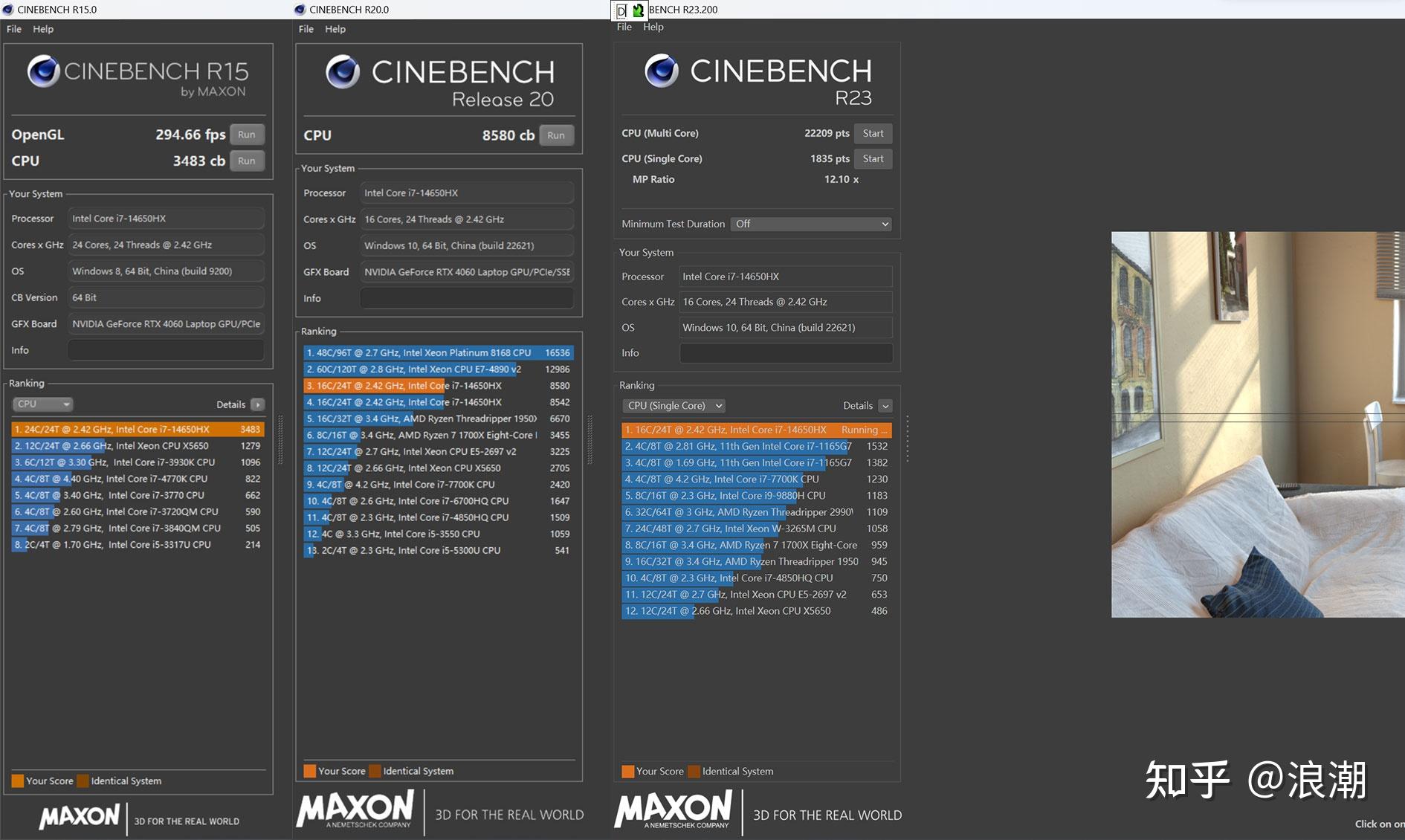Image resolution: width=1405 pixels, height=840 pixels.
Task: Click the rendered bedroom preview image
Action: pos(1258,424)
